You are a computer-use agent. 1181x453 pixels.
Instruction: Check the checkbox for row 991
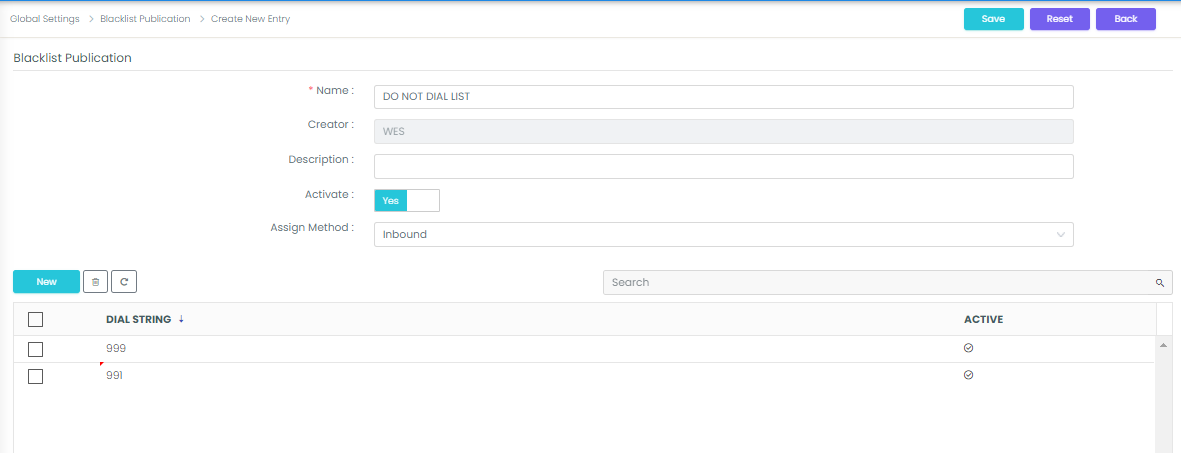click(x=35, y=376)
